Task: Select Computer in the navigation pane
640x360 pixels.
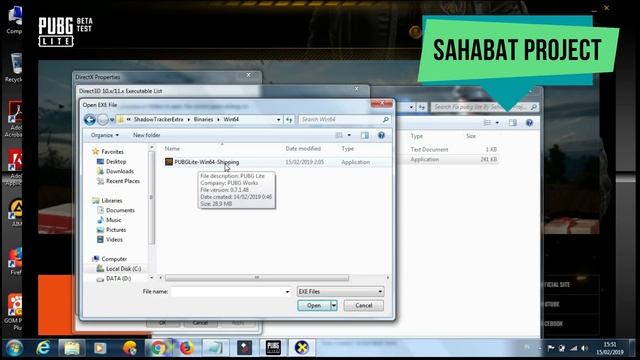Action: [x=114, y=259]
